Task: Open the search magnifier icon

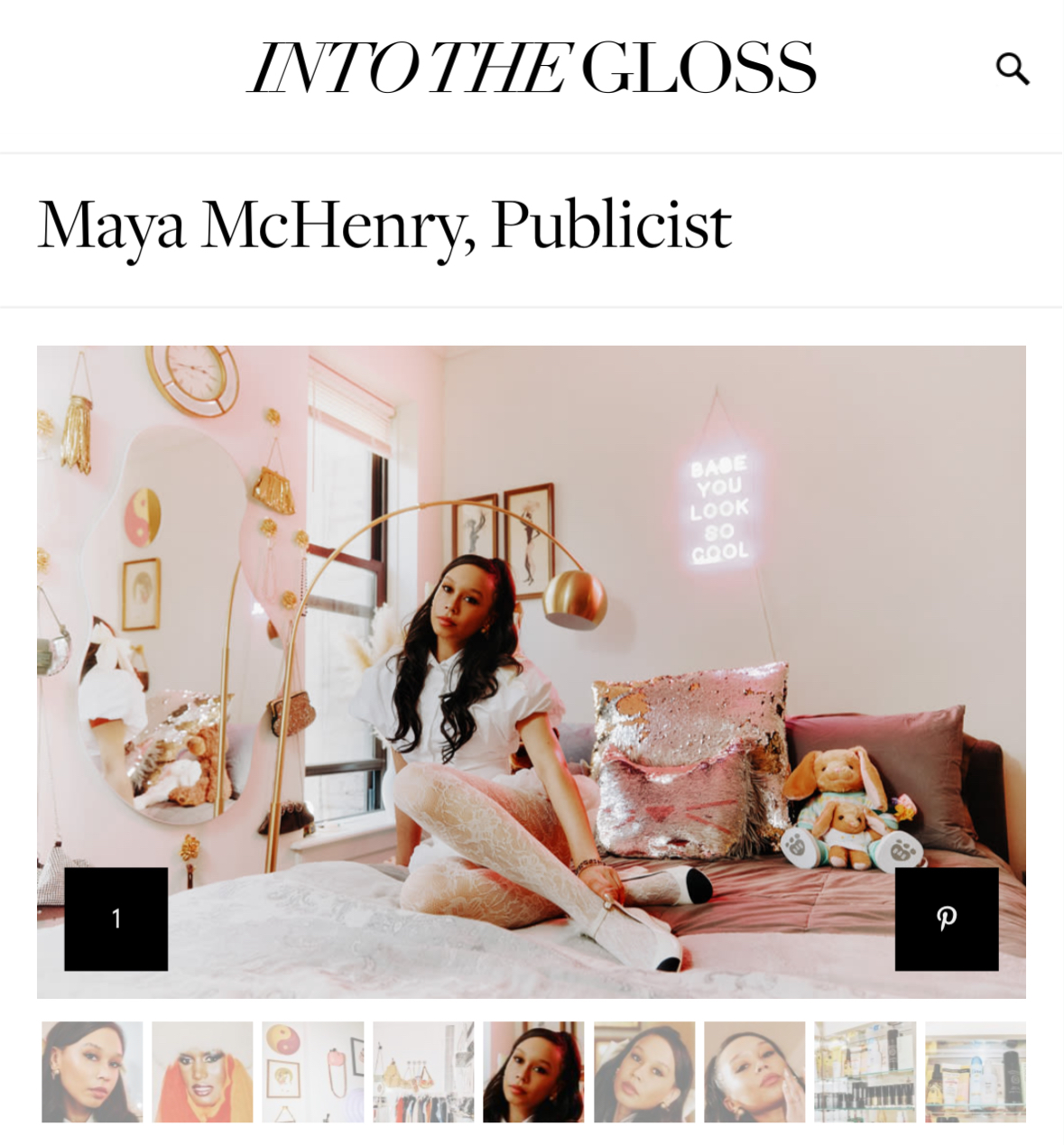Action: click(1013, 69)
